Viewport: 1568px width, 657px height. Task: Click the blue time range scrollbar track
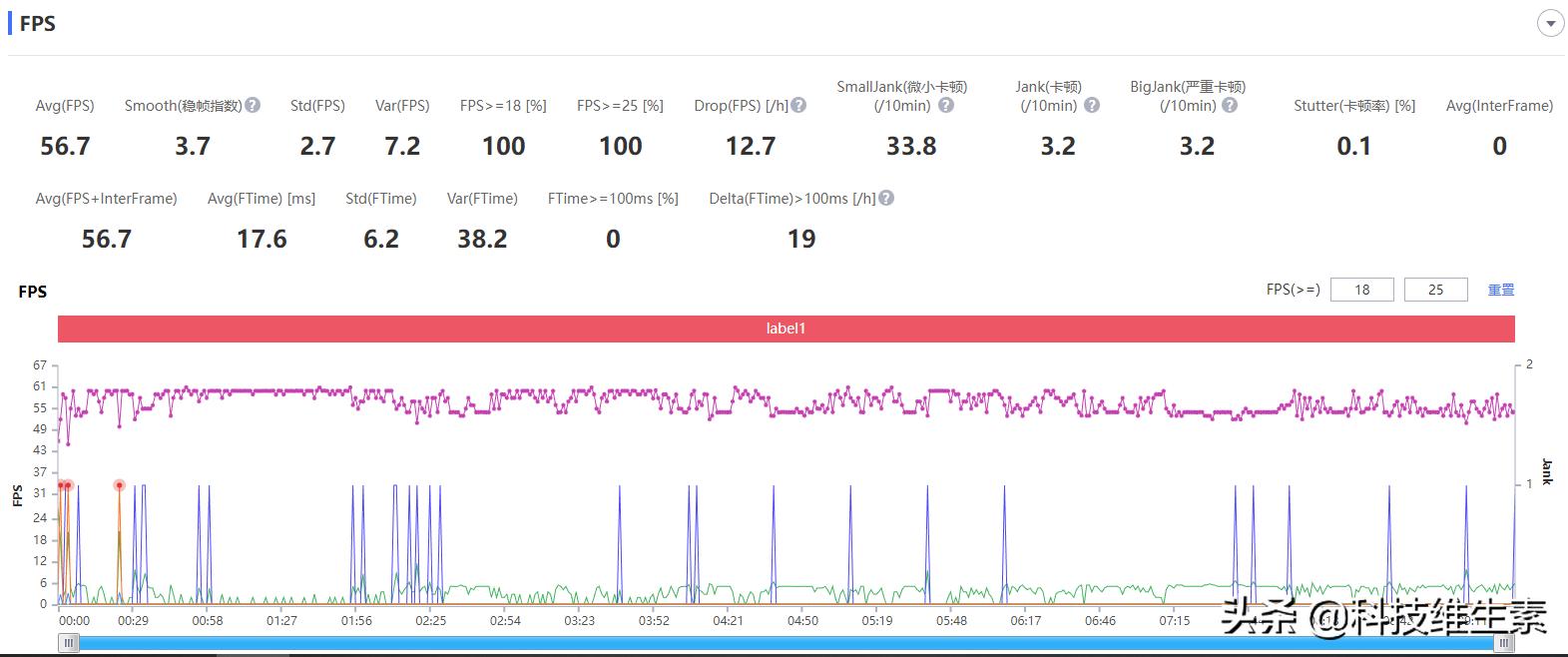pos(785,644)
